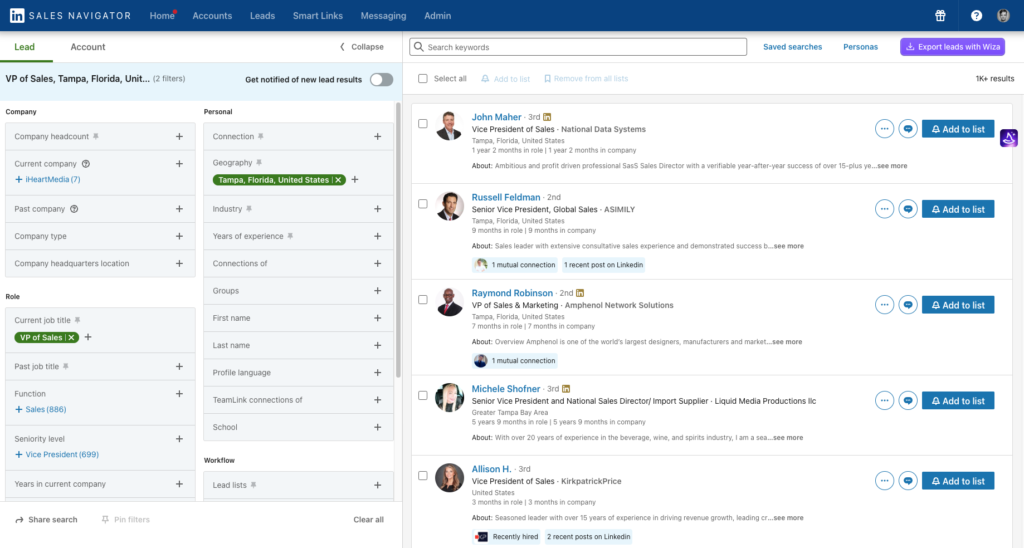1024x548 pixels.
Task: Message Michele Shofner via chat icon
Action: [908, 400]
